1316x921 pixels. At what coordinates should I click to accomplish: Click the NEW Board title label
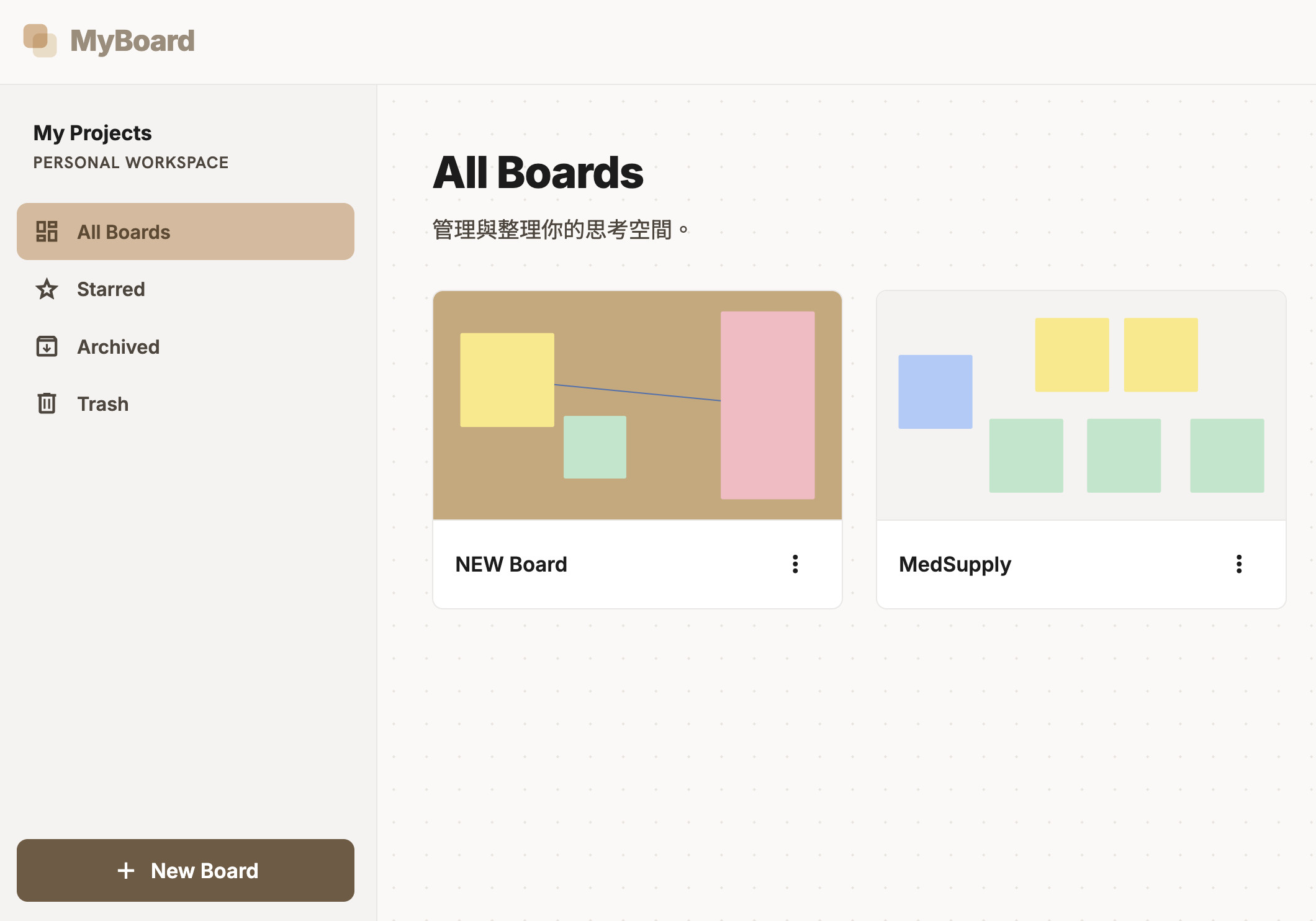(511, 564)
